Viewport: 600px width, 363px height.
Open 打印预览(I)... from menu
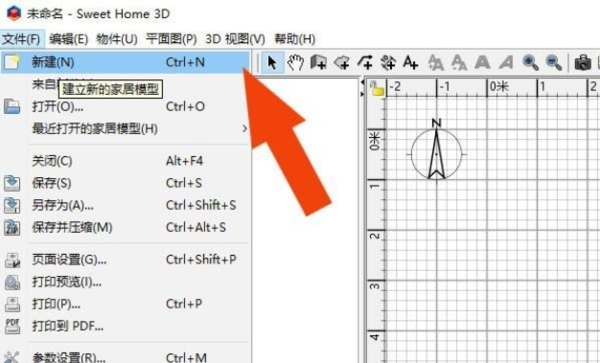point(125,282)
